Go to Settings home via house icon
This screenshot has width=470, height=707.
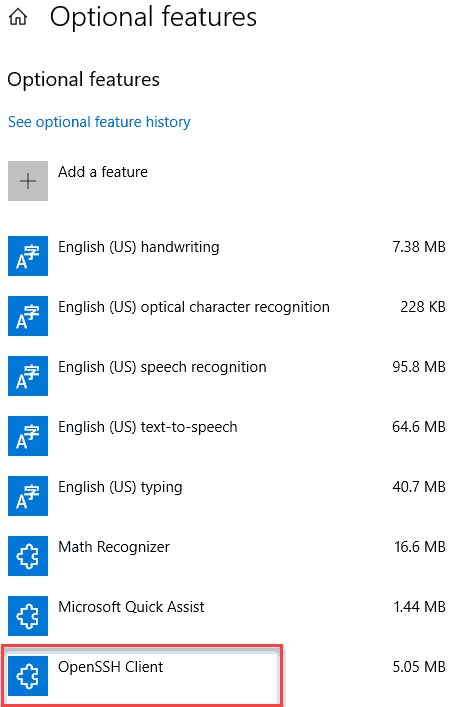[18, 18]
